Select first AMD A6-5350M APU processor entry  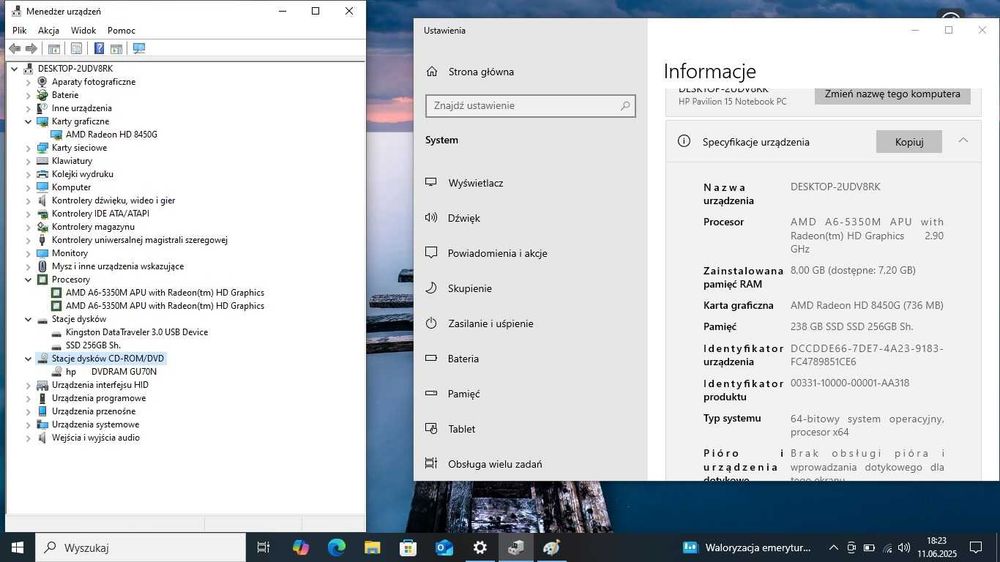165,293
